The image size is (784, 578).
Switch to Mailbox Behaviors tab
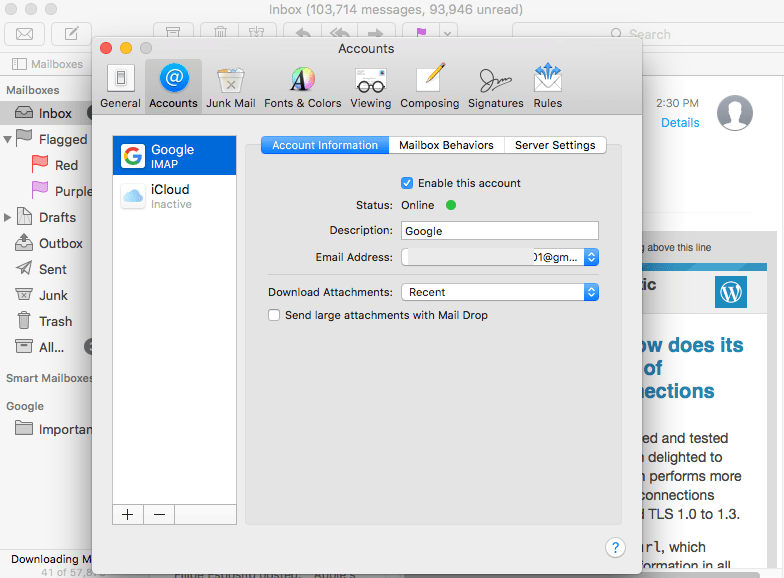pyautogui.click(x=446, y=145)
